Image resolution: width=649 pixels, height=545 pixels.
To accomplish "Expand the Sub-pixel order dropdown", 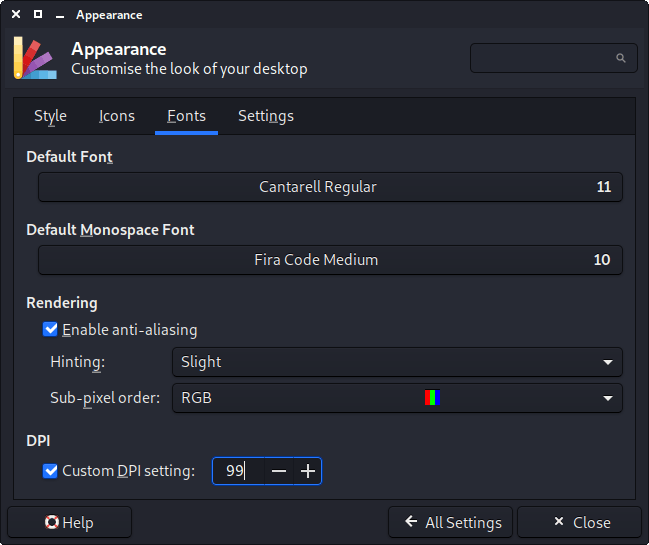I will [x=397, y=398].
